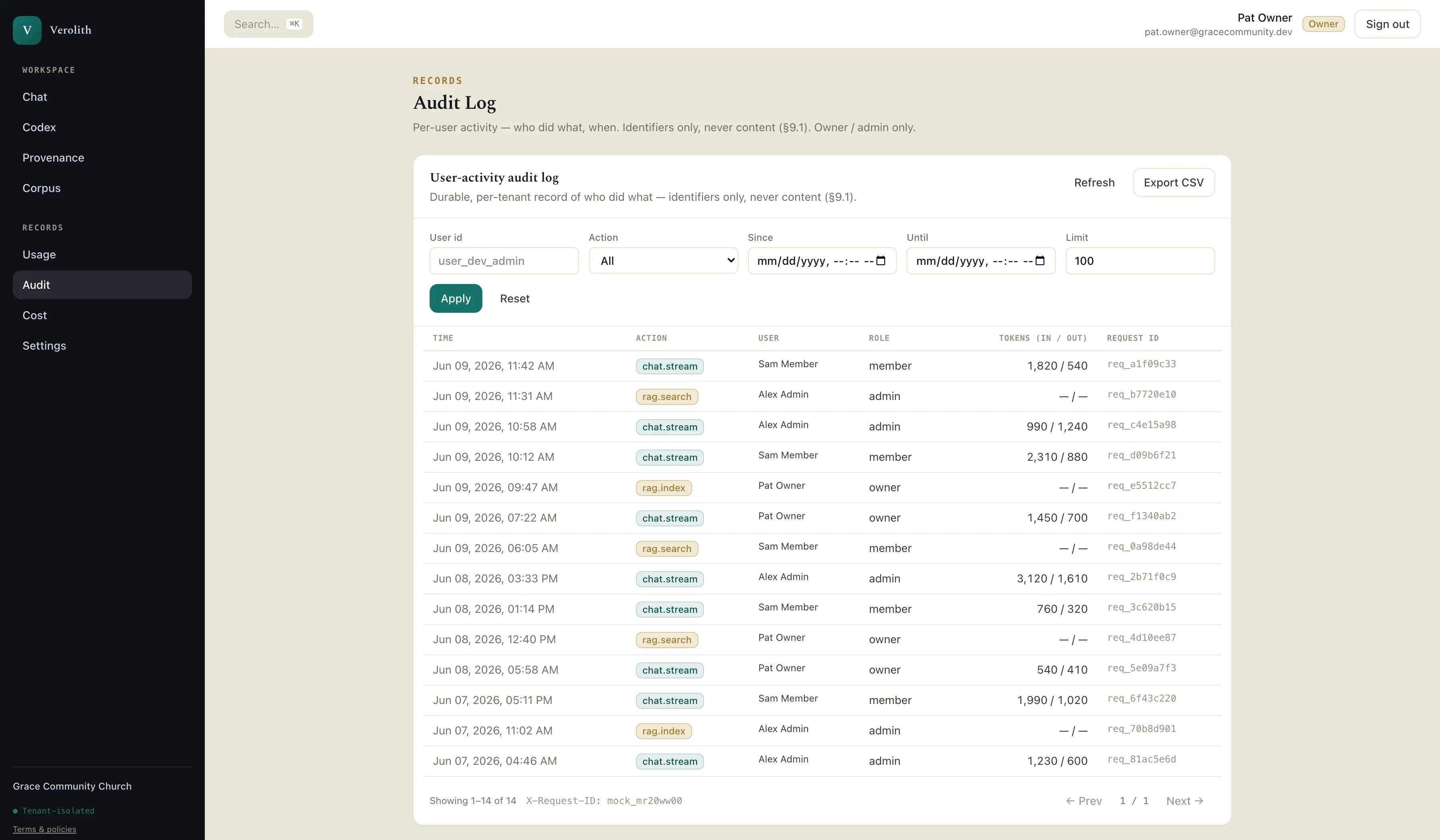Open the Action filter dropdown
1440x840 pixels.
663,260
